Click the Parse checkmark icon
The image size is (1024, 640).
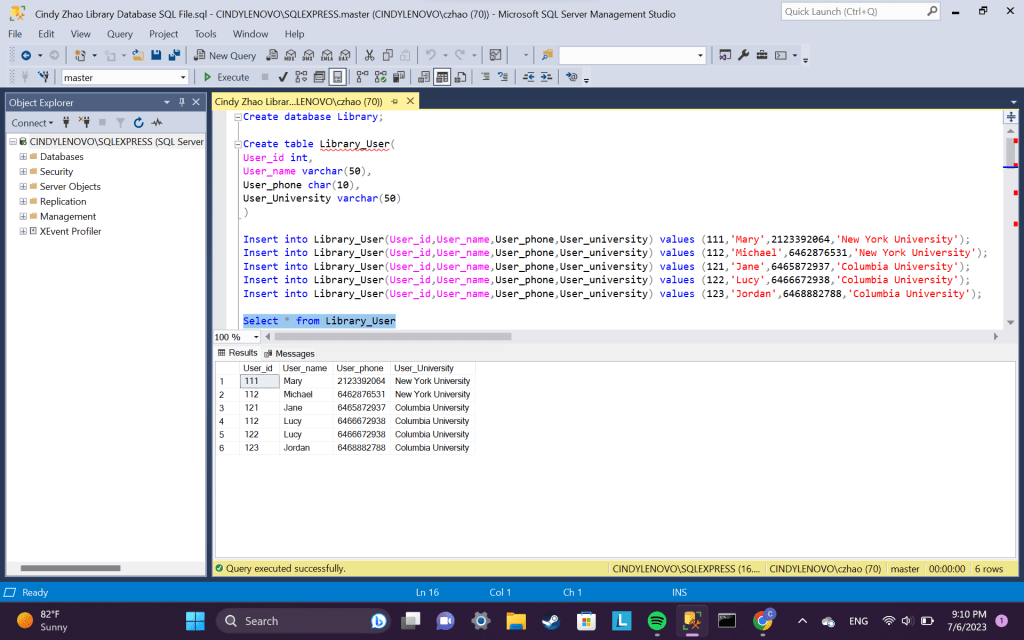283,77
